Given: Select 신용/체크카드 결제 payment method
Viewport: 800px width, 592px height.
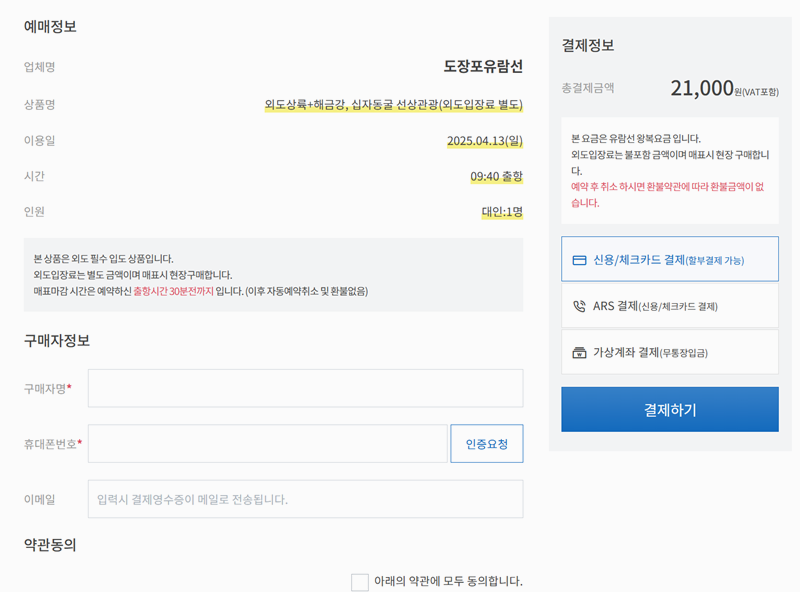Looking at the screenshot, I should [x=670, y=259].
